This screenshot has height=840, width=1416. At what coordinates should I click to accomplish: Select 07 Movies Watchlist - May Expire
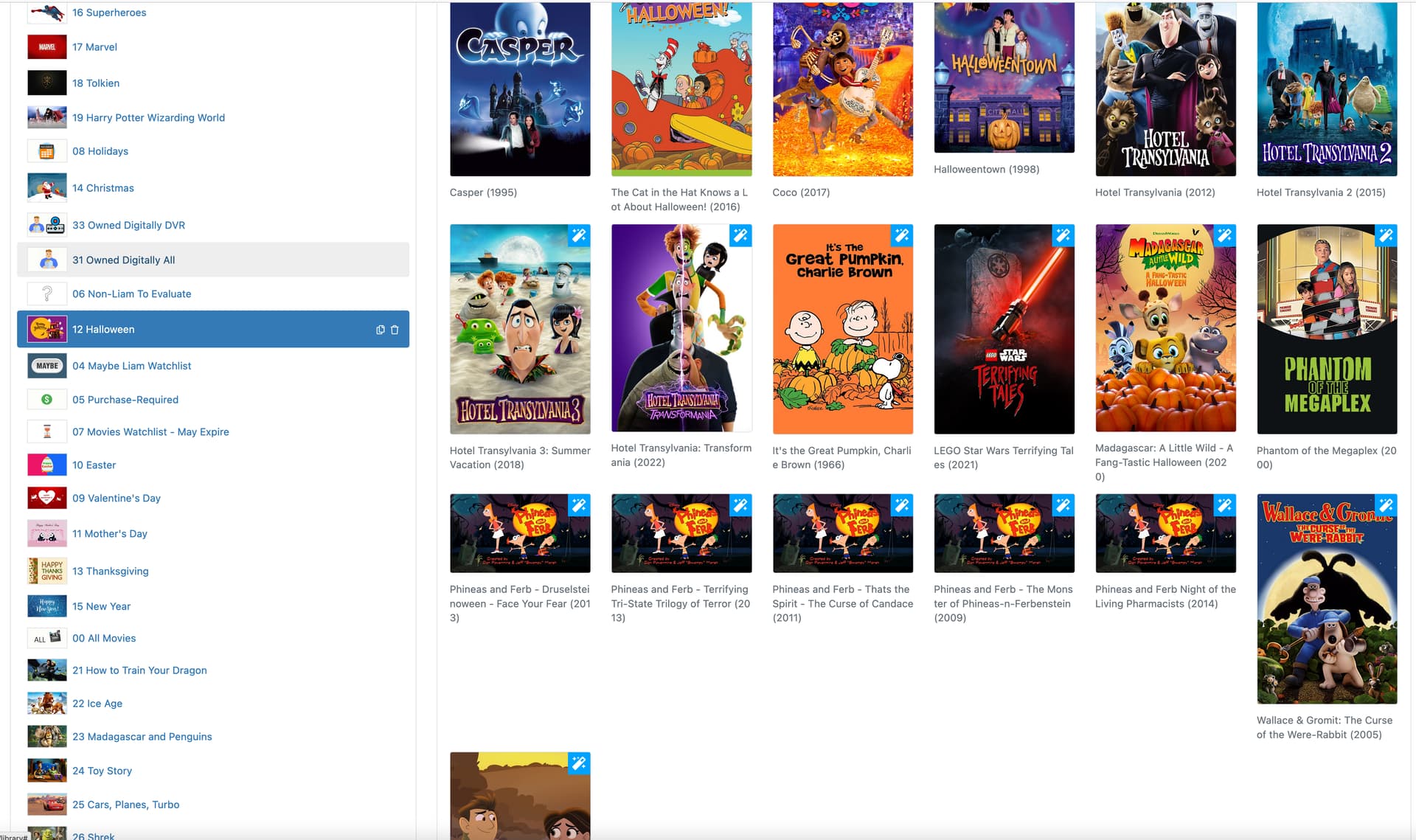point(150,431)
